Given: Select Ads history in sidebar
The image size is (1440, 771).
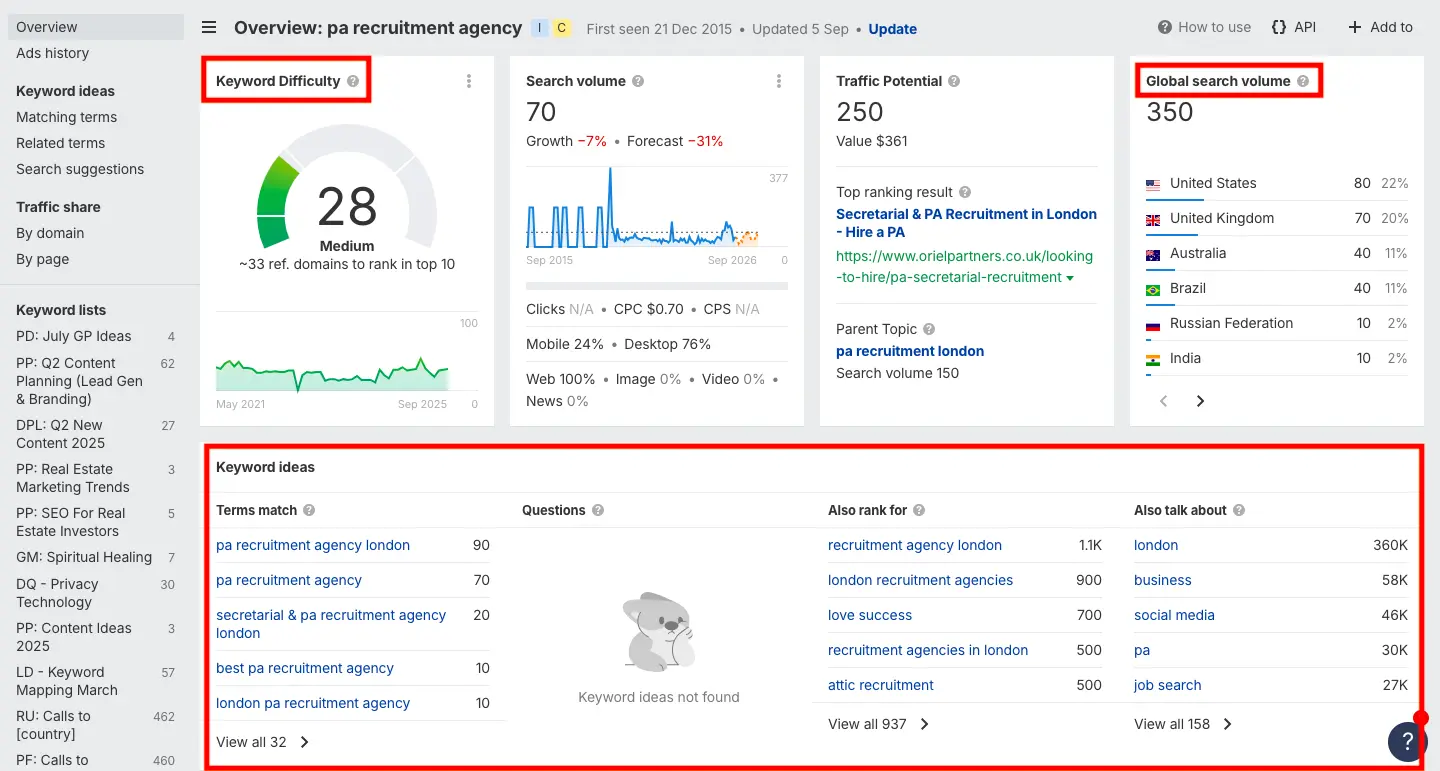Looking at the screenshot, I should pyautogui.click(x=52, y=53).
